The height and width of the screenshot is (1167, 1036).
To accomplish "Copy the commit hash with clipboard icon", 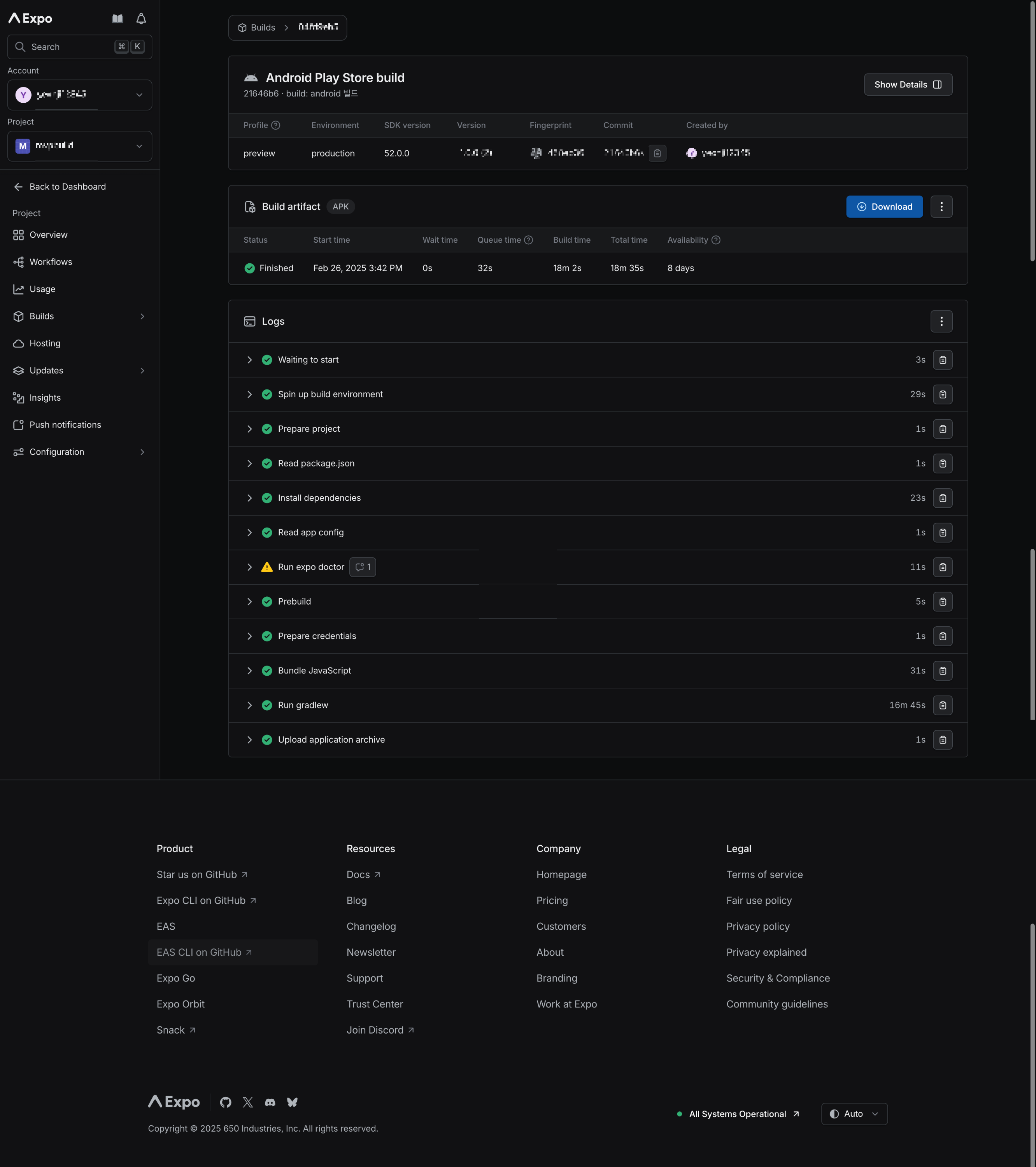I will point(657,153).
